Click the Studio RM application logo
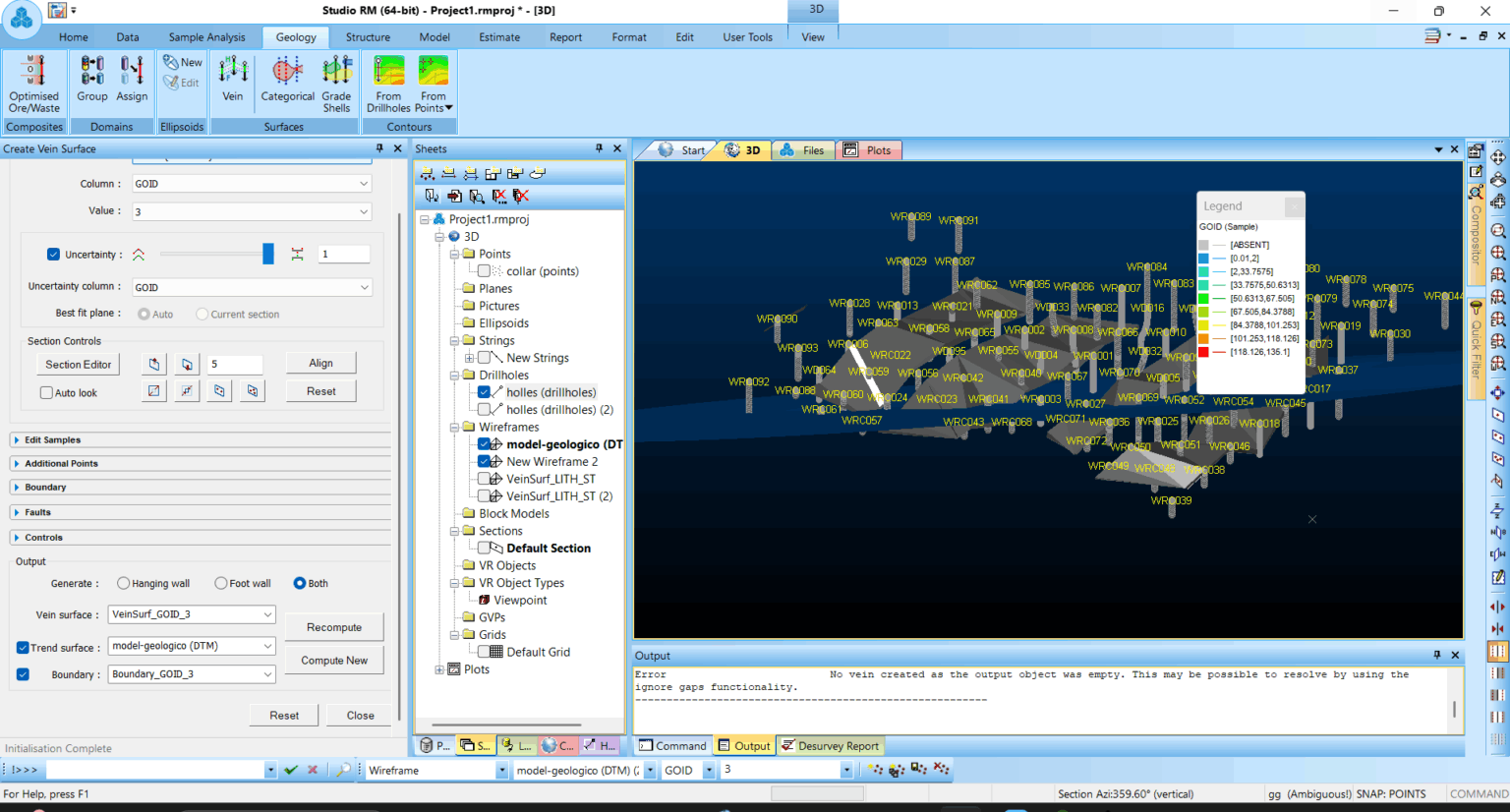Image resolution: width=1510 pixels, height=812 pixels. (x=21, y=17)
